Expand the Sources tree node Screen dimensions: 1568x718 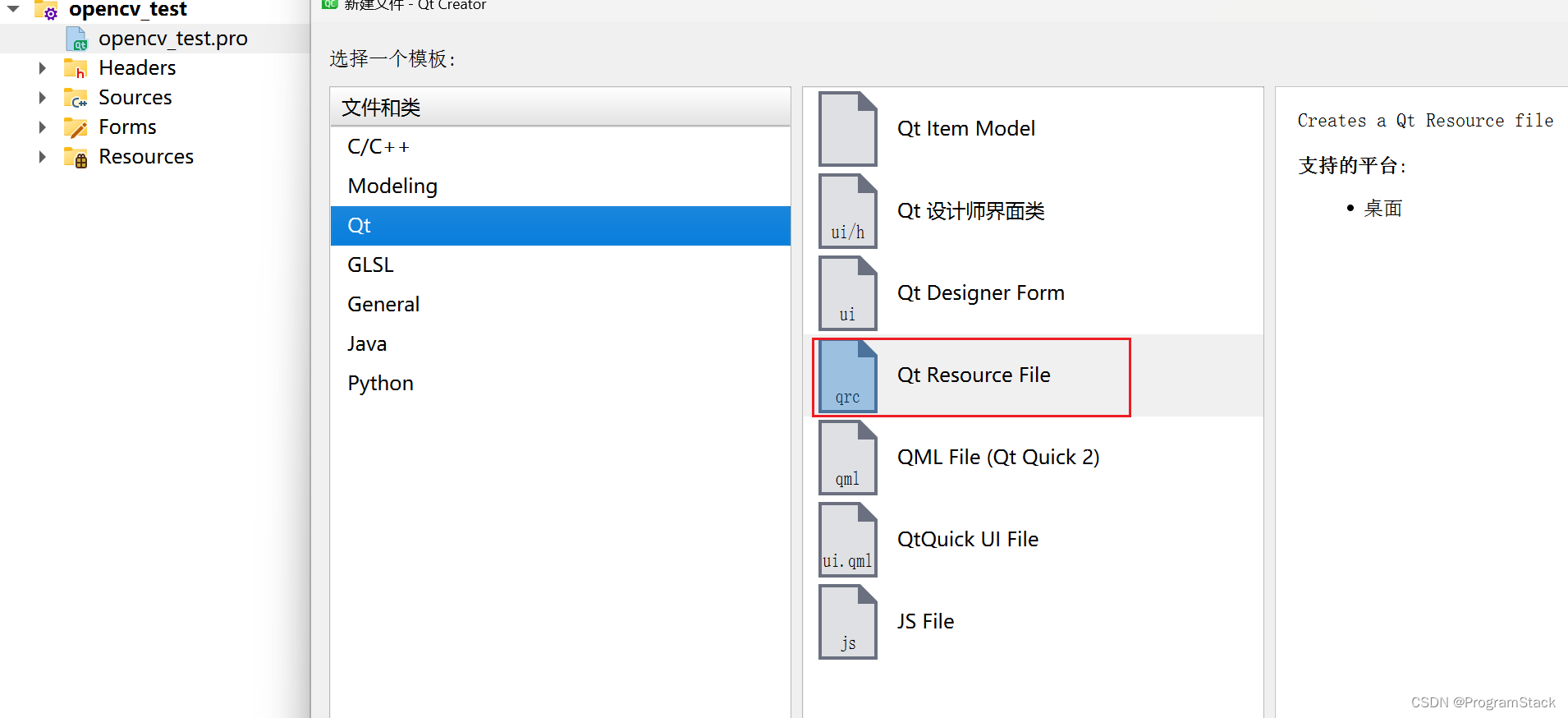click(42, 98)
